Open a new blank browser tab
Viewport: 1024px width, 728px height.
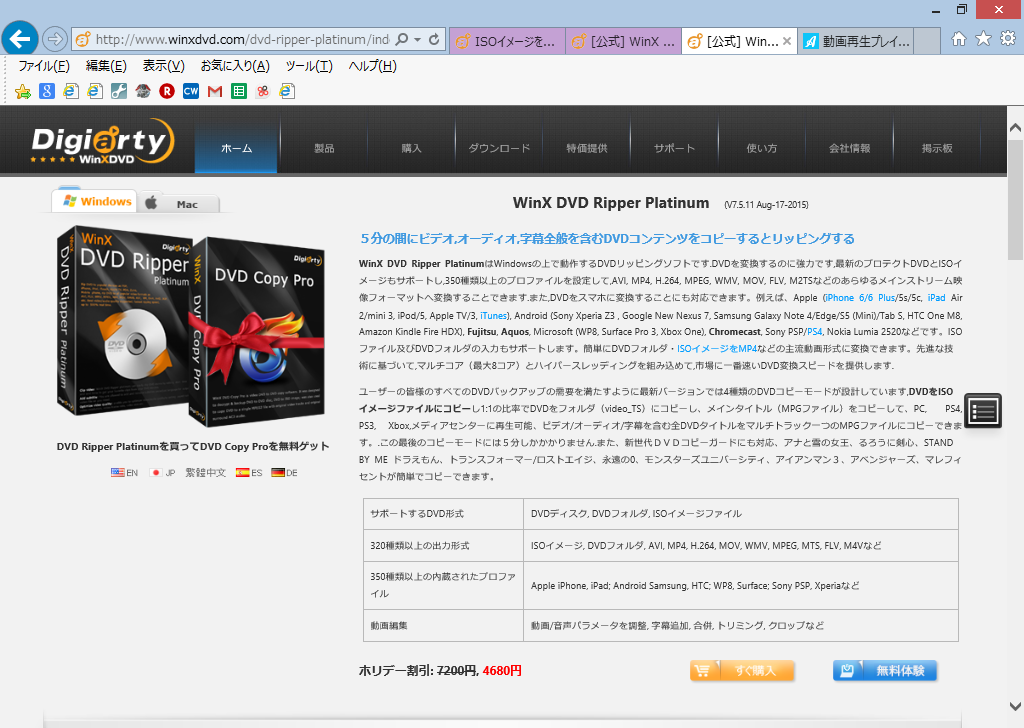coord(927,41)
